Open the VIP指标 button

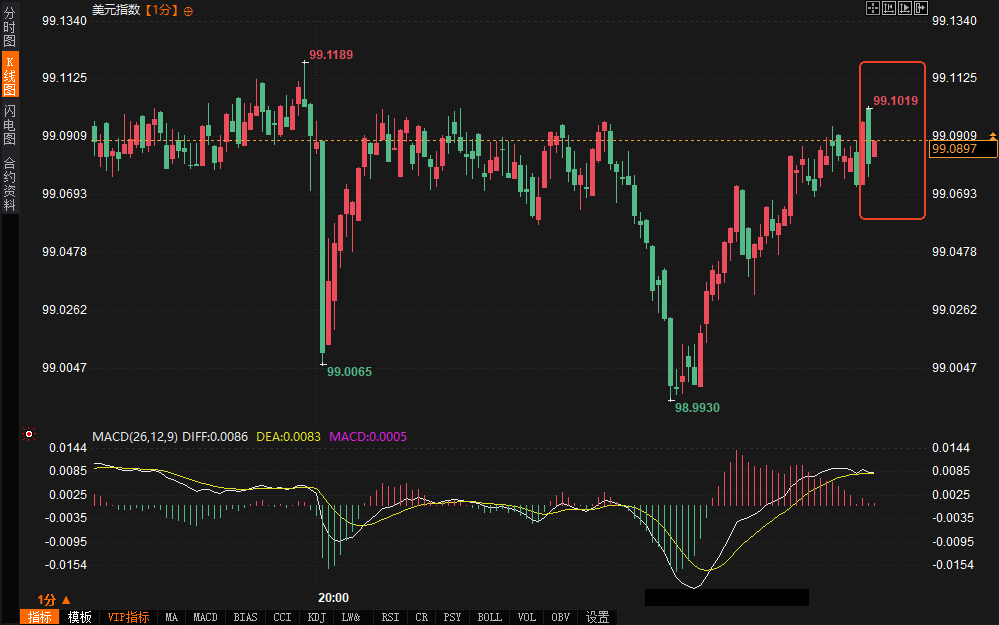point(128,617)
